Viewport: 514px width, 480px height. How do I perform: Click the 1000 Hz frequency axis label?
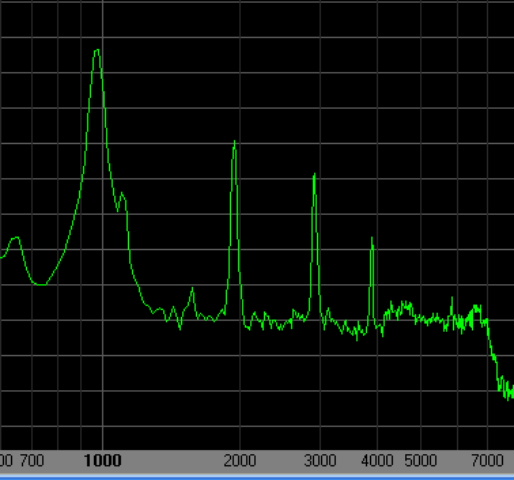point(103,461)
